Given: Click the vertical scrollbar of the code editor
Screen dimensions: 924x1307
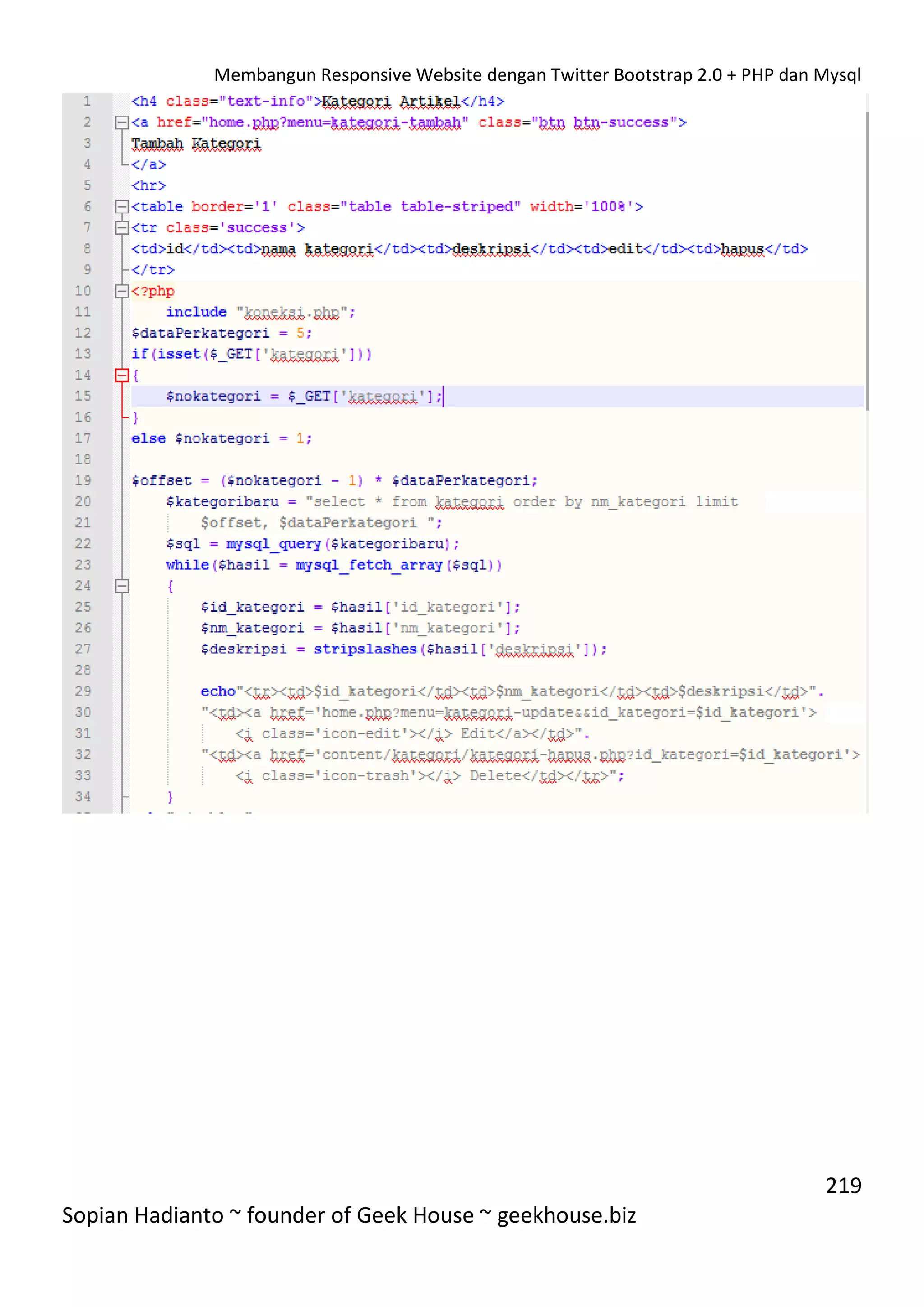Looking at the screenshot, I should coord(867,261).
